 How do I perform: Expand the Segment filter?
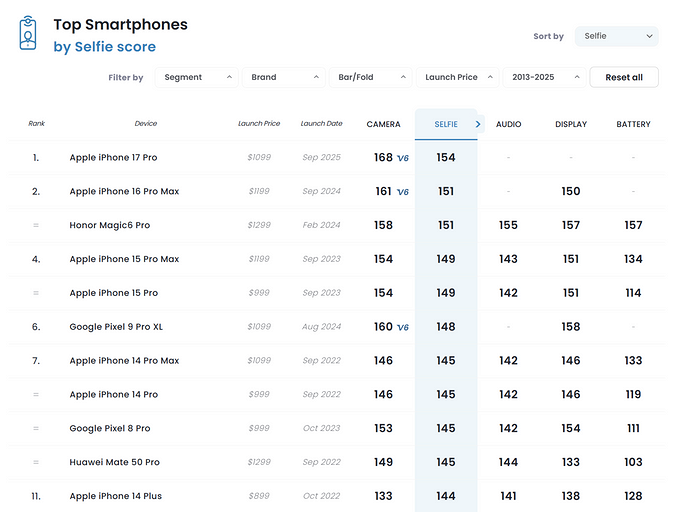click(x=197, y=77)
